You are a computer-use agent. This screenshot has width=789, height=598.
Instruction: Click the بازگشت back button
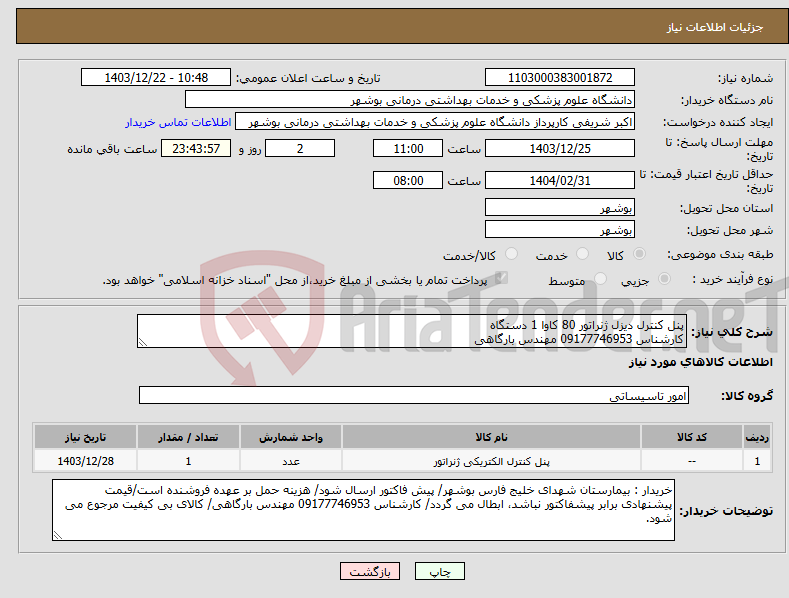[x=370, y=571]
